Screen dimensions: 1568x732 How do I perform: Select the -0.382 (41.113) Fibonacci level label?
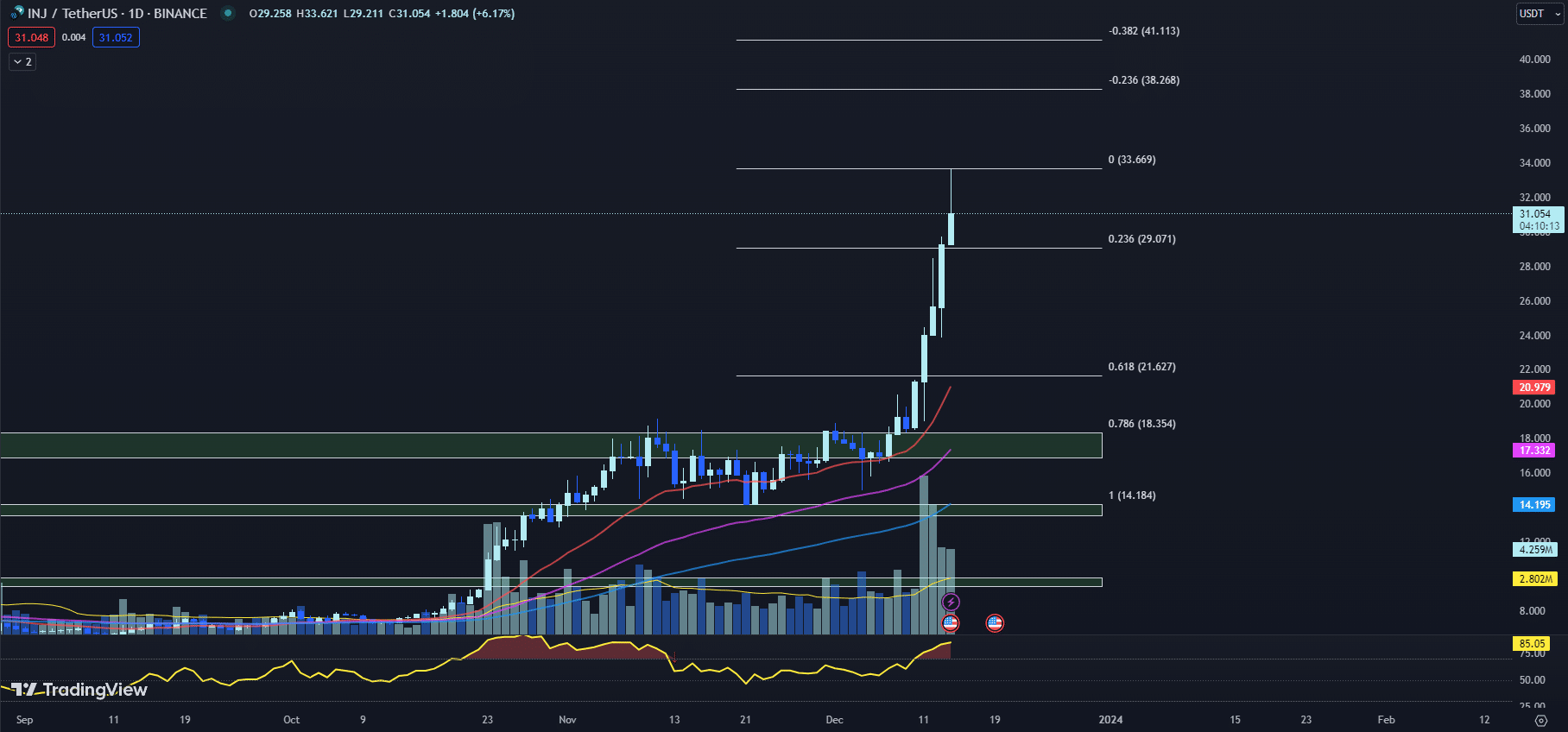1144,31
